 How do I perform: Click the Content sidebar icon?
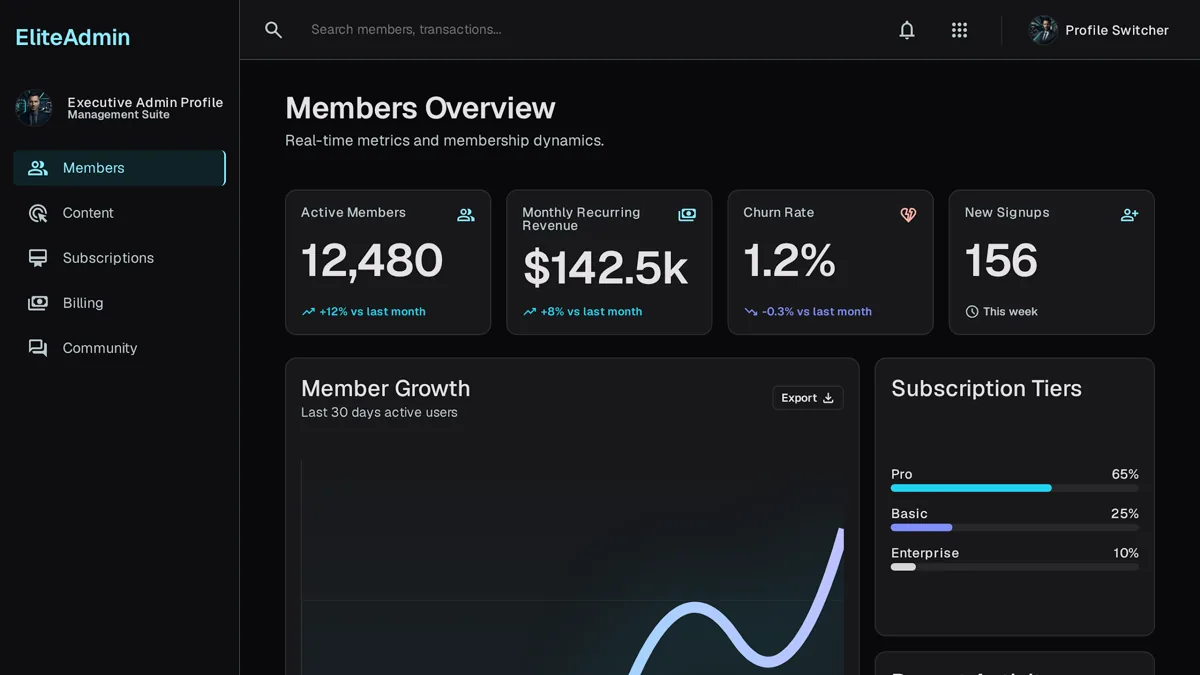(x=38, y=213)
